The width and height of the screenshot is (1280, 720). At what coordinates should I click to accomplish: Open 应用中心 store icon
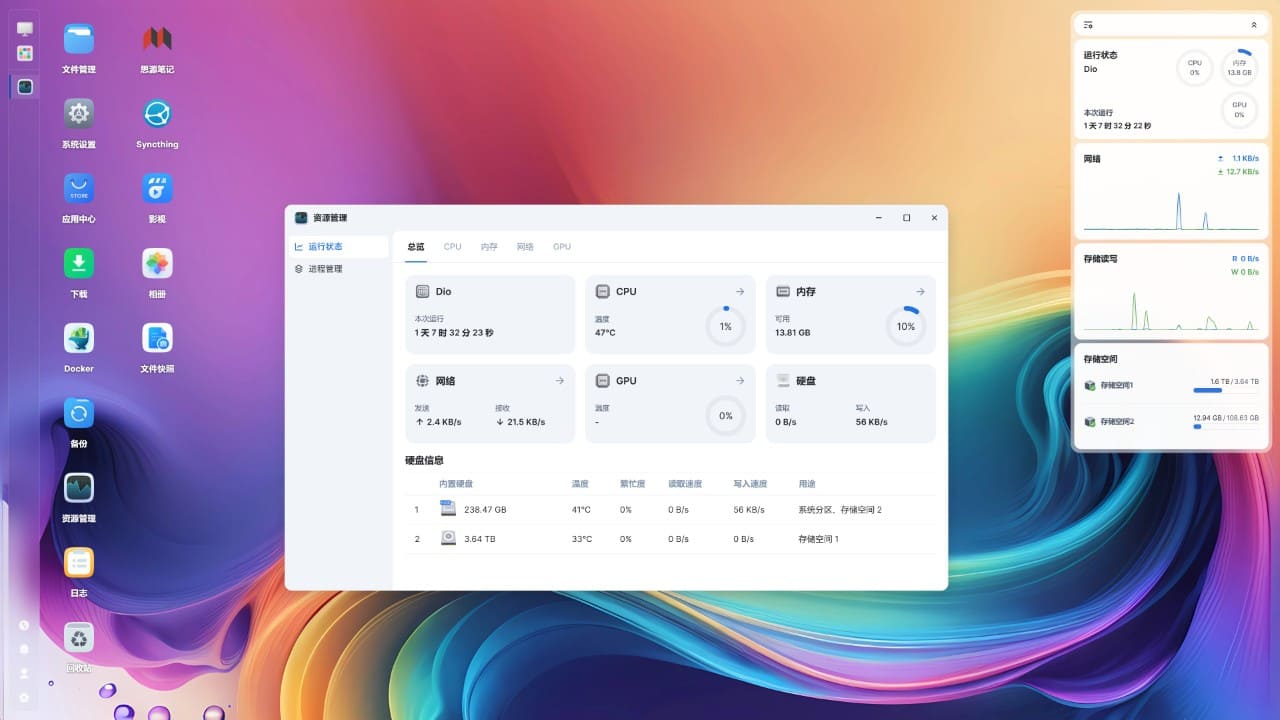click(79, 189)
